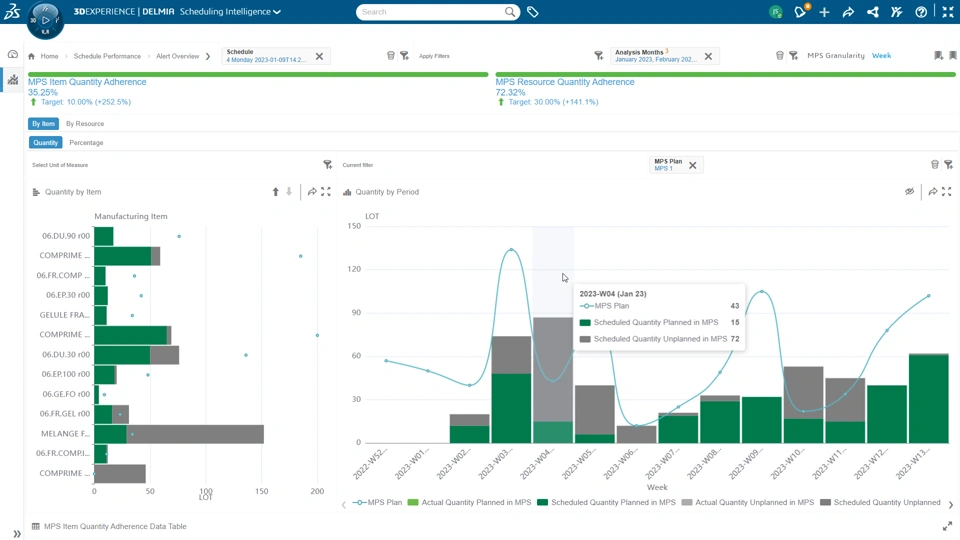This screenshot has width=960, height=540.
Task: Open Scheduling Intelligence app dropdown
Action: (230, 12)
